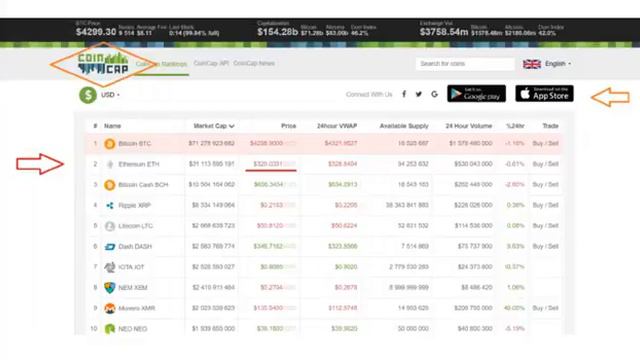The image size is (640, 360).
Task: Click the $3758.54m exchange volume value
Action: click(x=444, y=32)
